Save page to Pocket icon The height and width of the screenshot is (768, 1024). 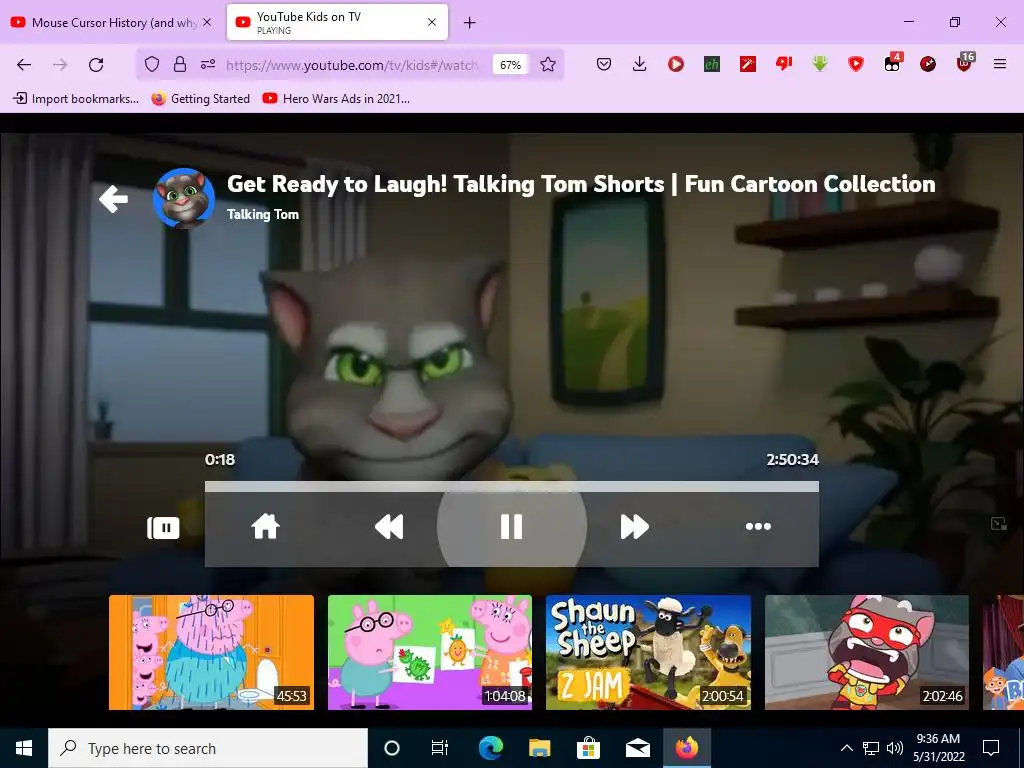[604, 64]
